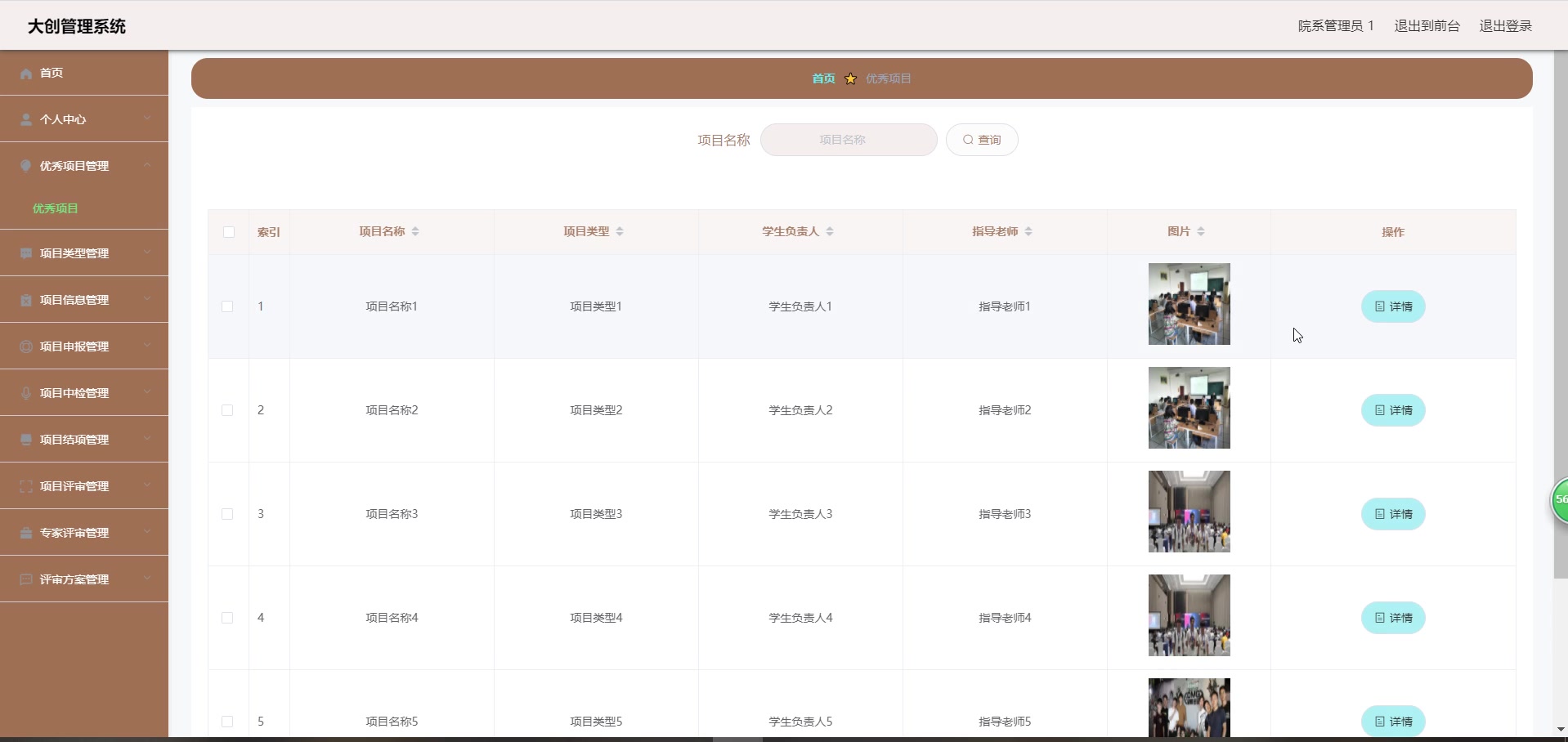Click the magnifier icon inside the 查询 button
The height and width of the screenshot is (742, 1568).
968,140
